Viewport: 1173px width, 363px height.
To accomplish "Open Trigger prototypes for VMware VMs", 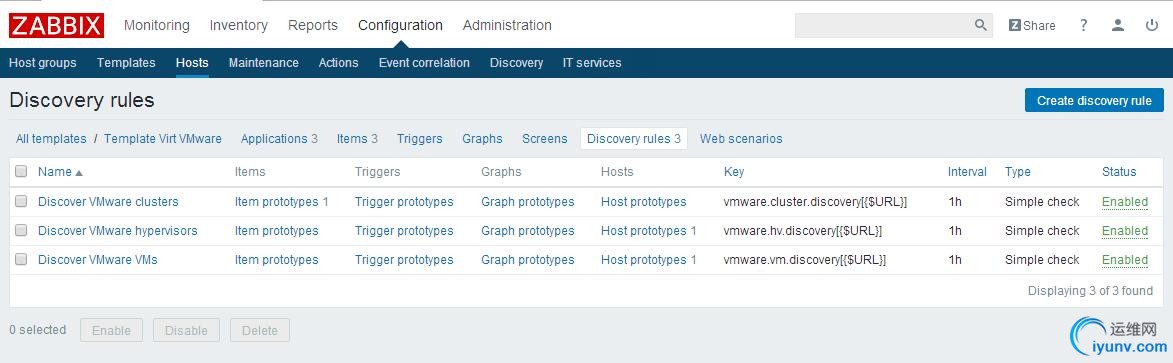I will pos(404,260).
